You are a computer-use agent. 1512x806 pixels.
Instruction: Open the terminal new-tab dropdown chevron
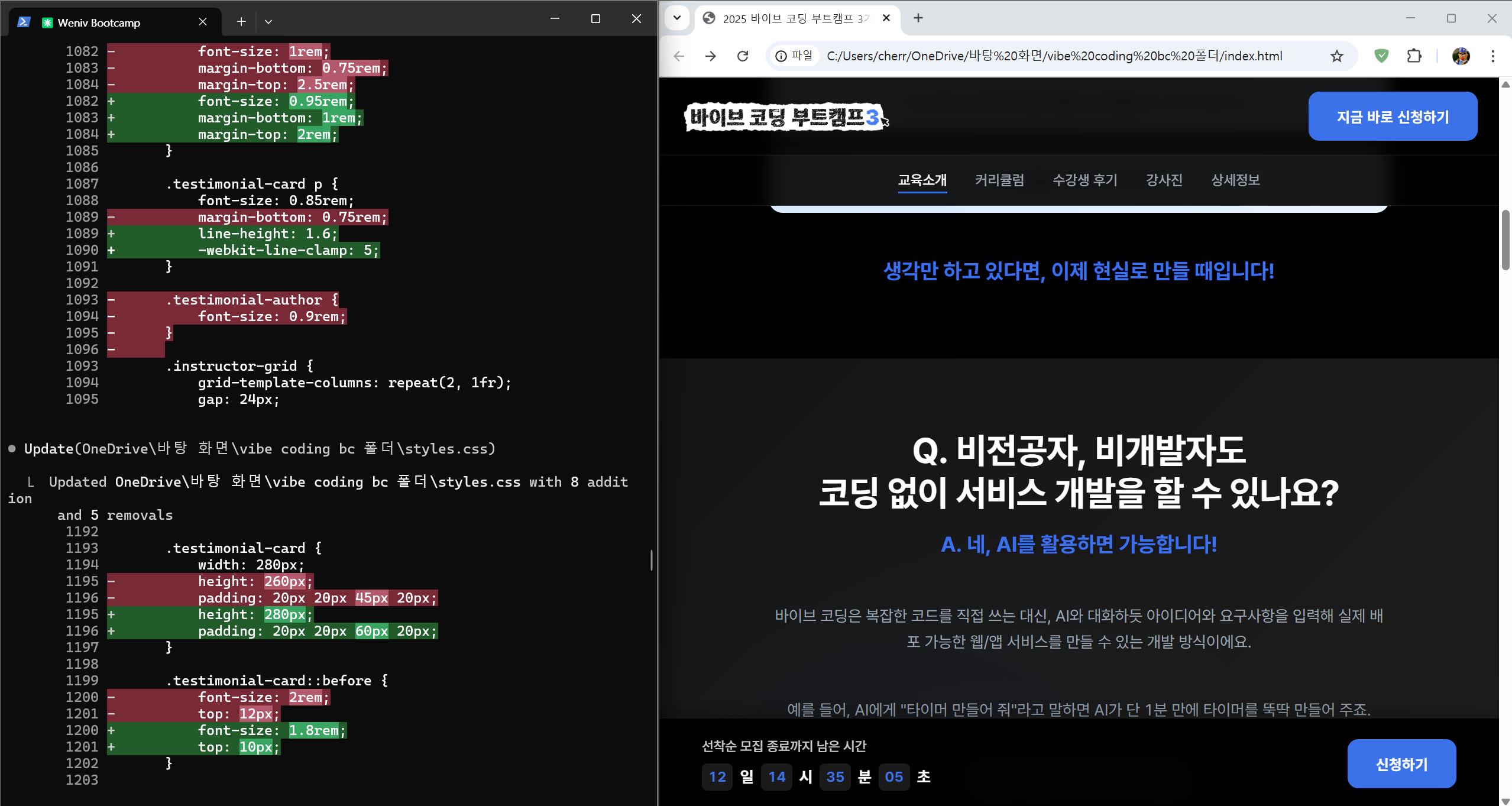pyautogui.click(x=269, y=21)
